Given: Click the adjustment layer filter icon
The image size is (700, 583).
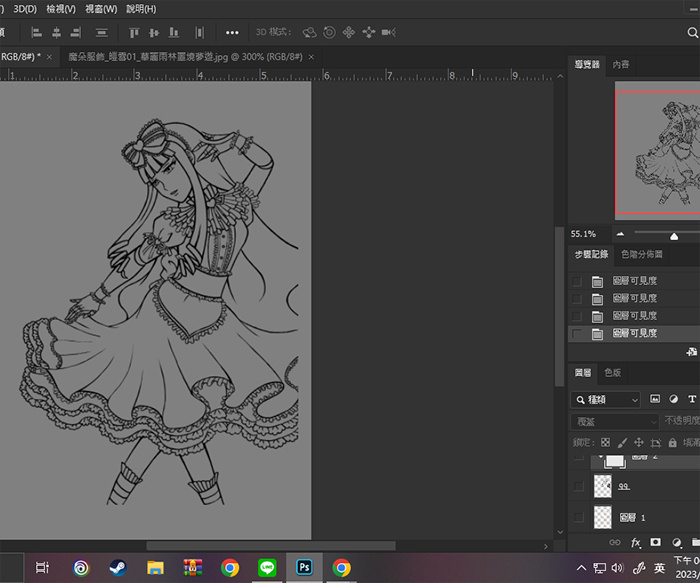Looking at the screenshot, I should 673,399.
